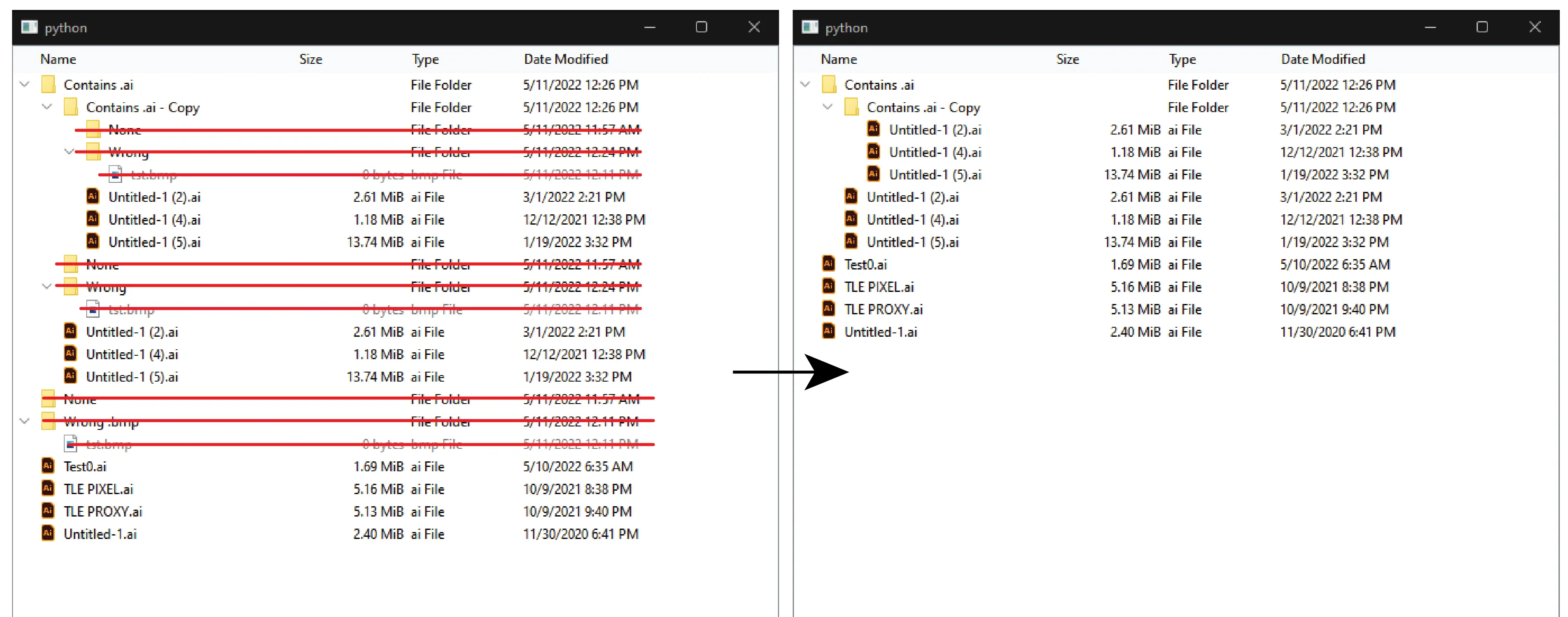Collapse the top-level Contains .ai folder in right window
The width and height of the screenshot is (1568, 617).
click(x=805, y=85)
